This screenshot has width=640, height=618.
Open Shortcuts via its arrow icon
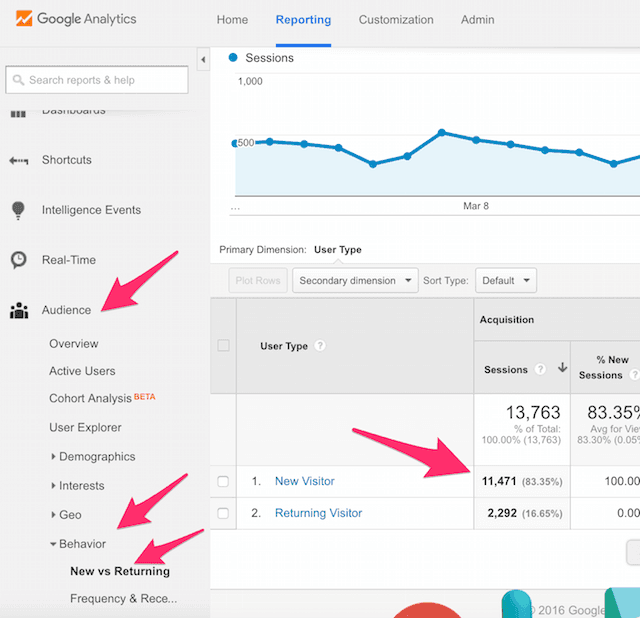[x=18, y=160]
